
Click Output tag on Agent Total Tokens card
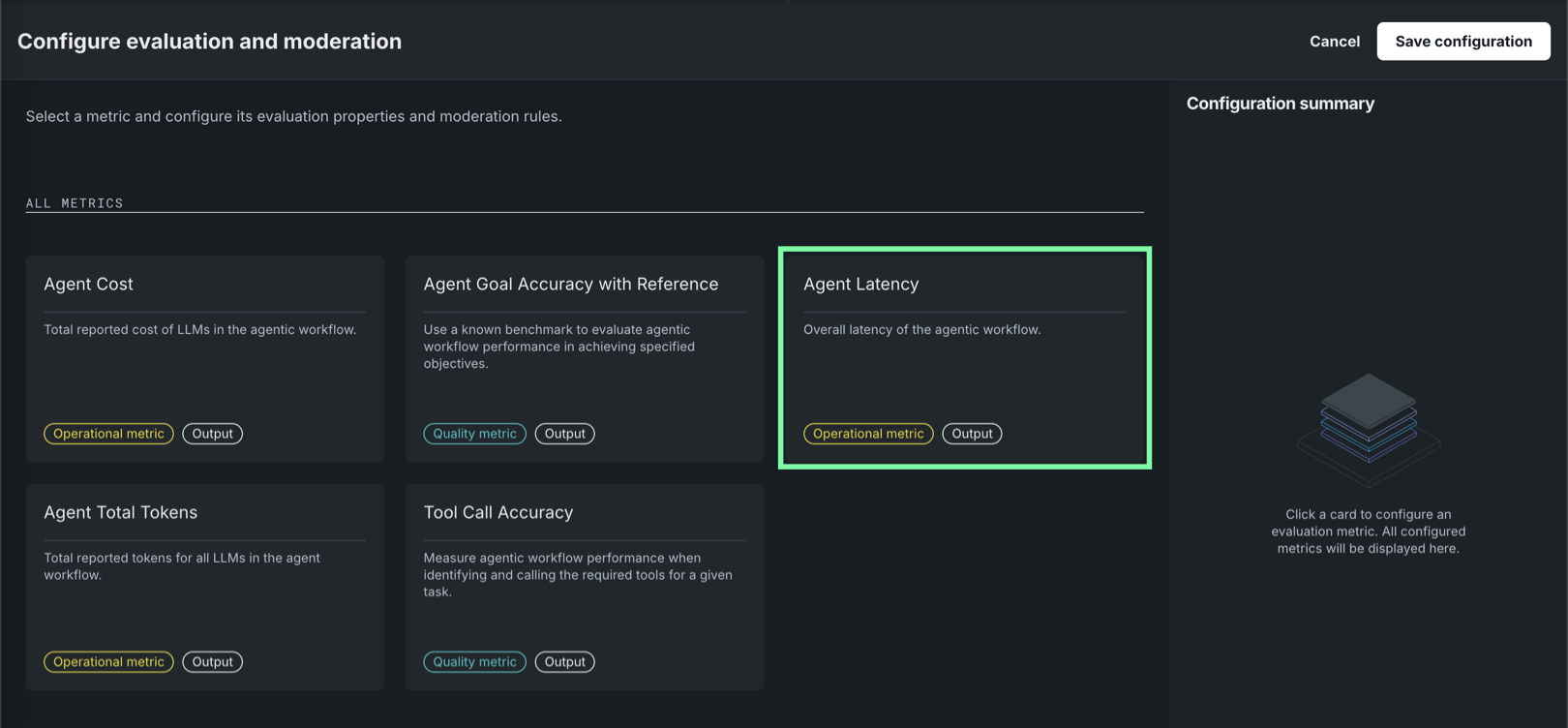[x=212, y=662]
